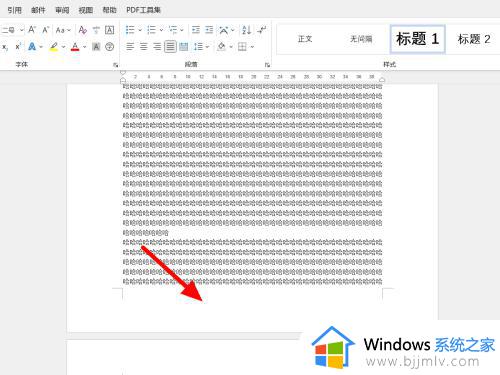Image resolution: width=500 pixels, height=375 pixels.
Task: Switch to the 视图 tab
Action: tap(86, 10)
